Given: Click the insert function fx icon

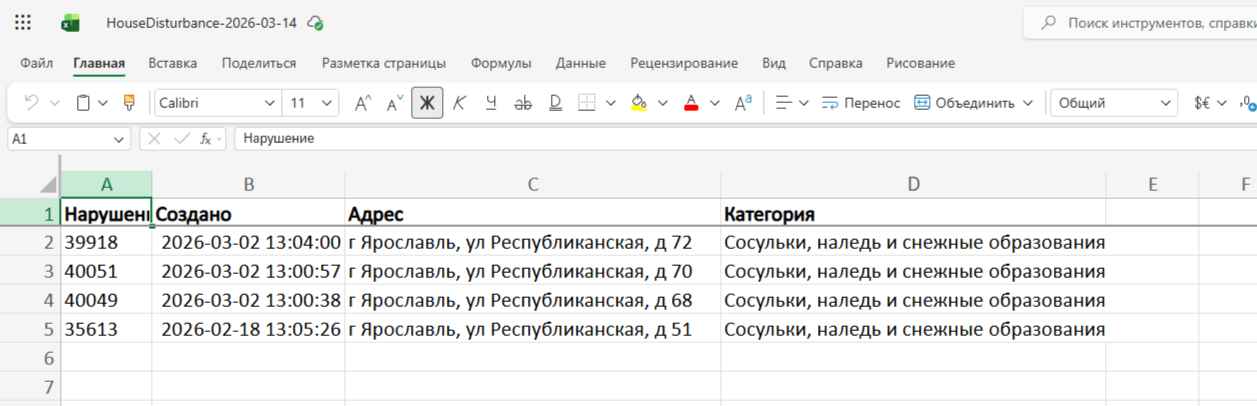Looking at the screenshot, I should click(205, 139).
